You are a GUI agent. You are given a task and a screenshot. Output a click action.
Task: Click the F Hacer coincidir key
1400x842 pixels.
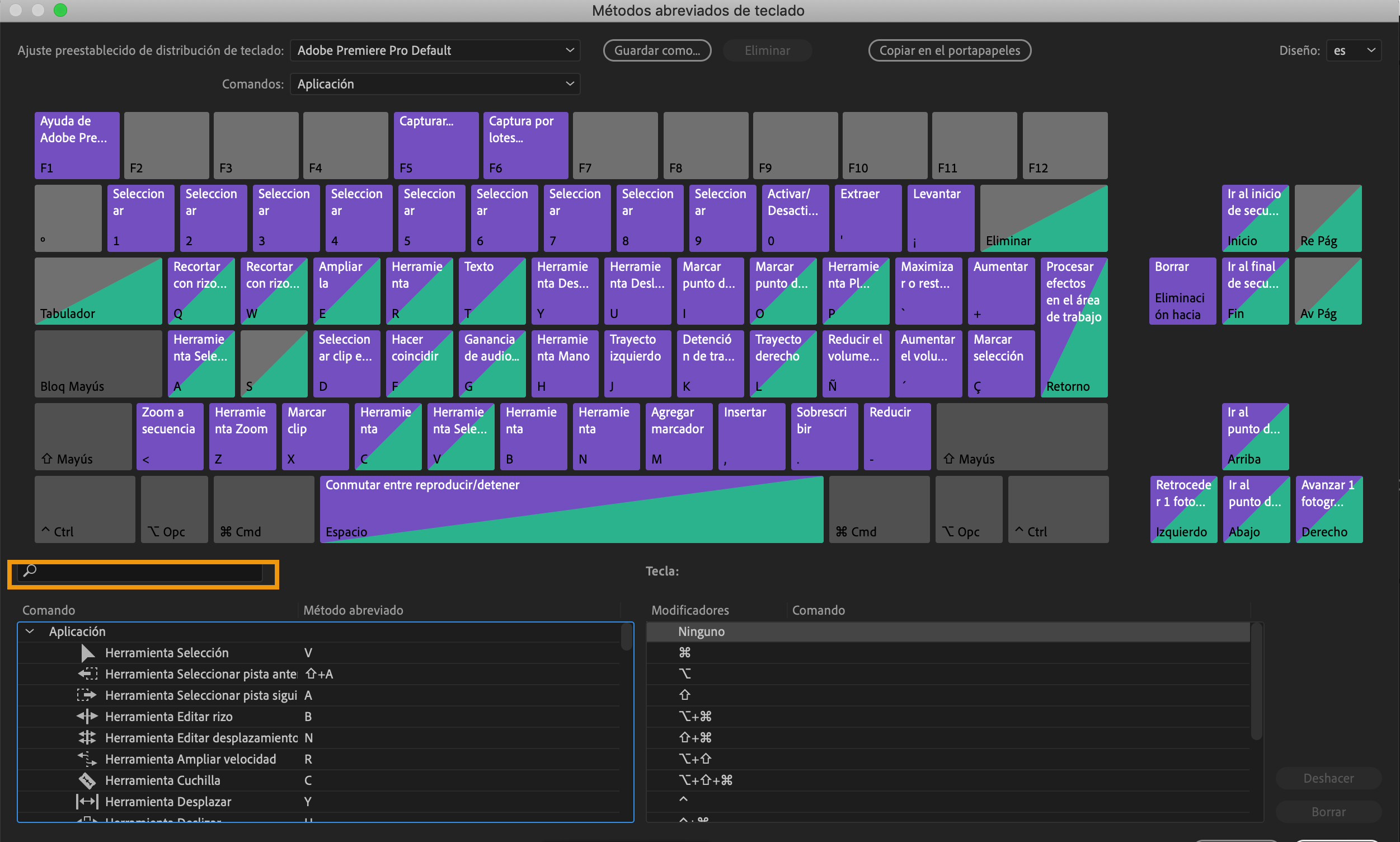420,364
